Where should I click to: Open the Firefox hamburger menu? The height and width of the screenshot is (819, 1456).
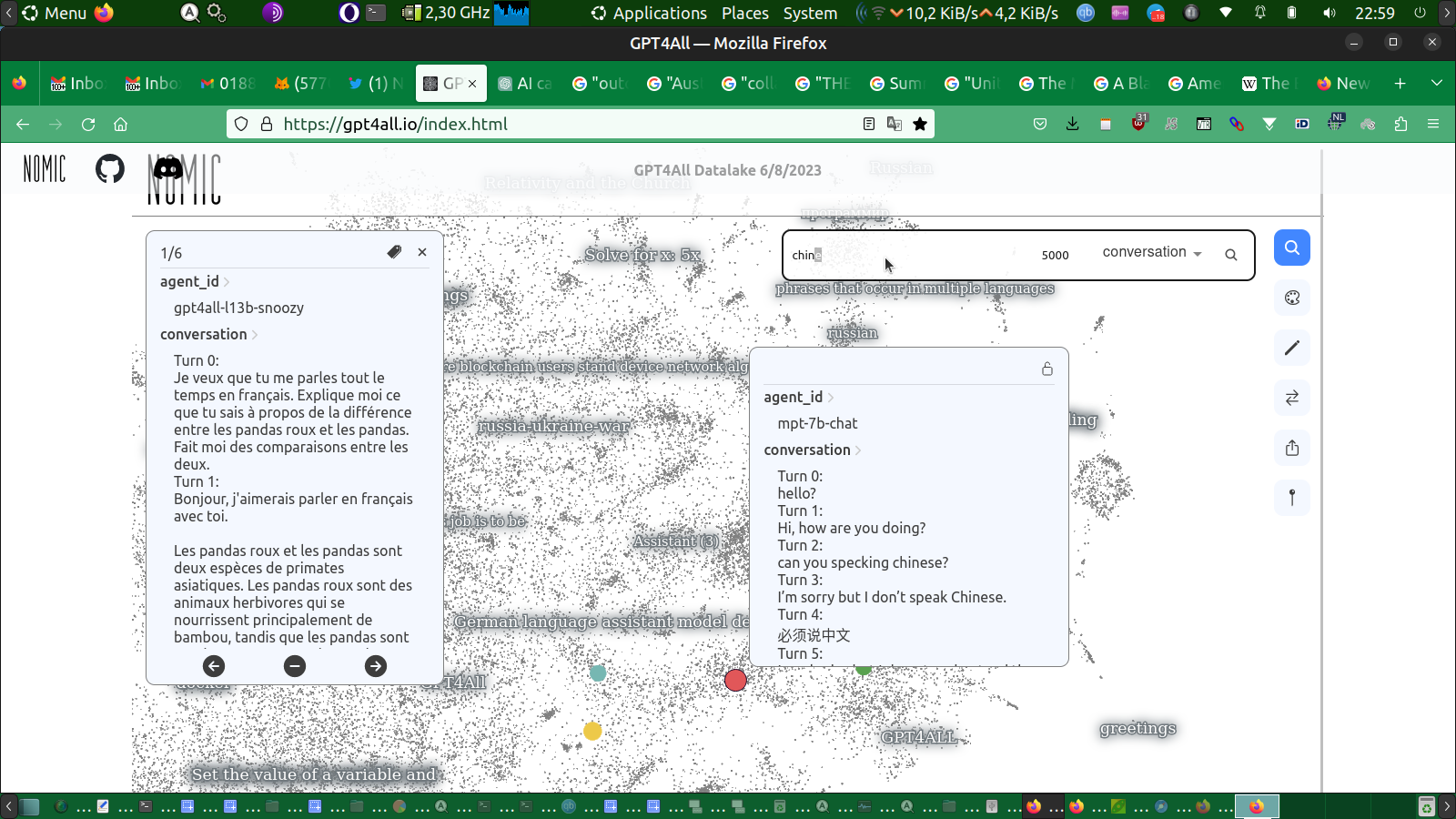coord(1433,124)
